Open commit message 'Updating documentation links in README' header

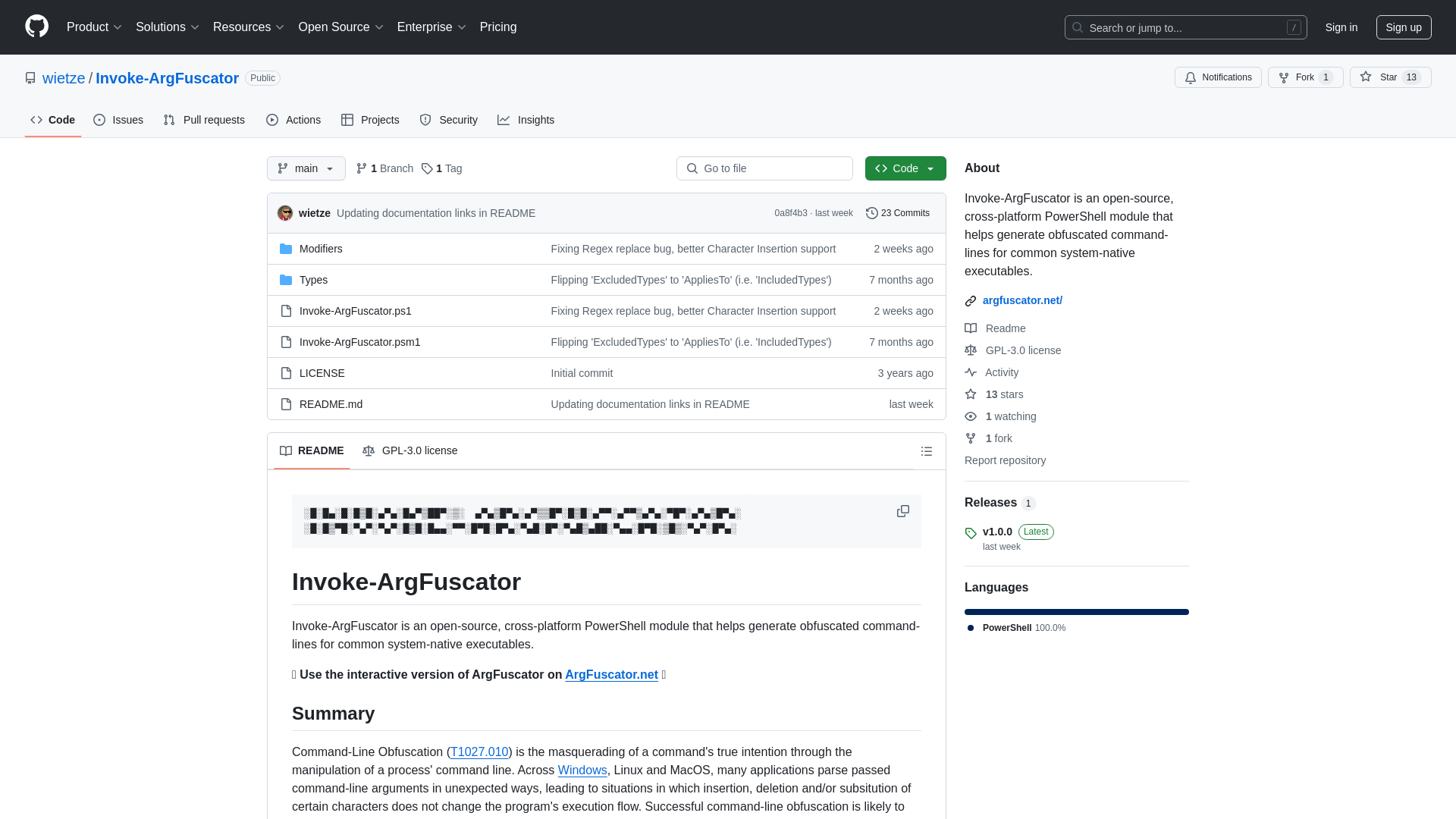tap(436, 213)
